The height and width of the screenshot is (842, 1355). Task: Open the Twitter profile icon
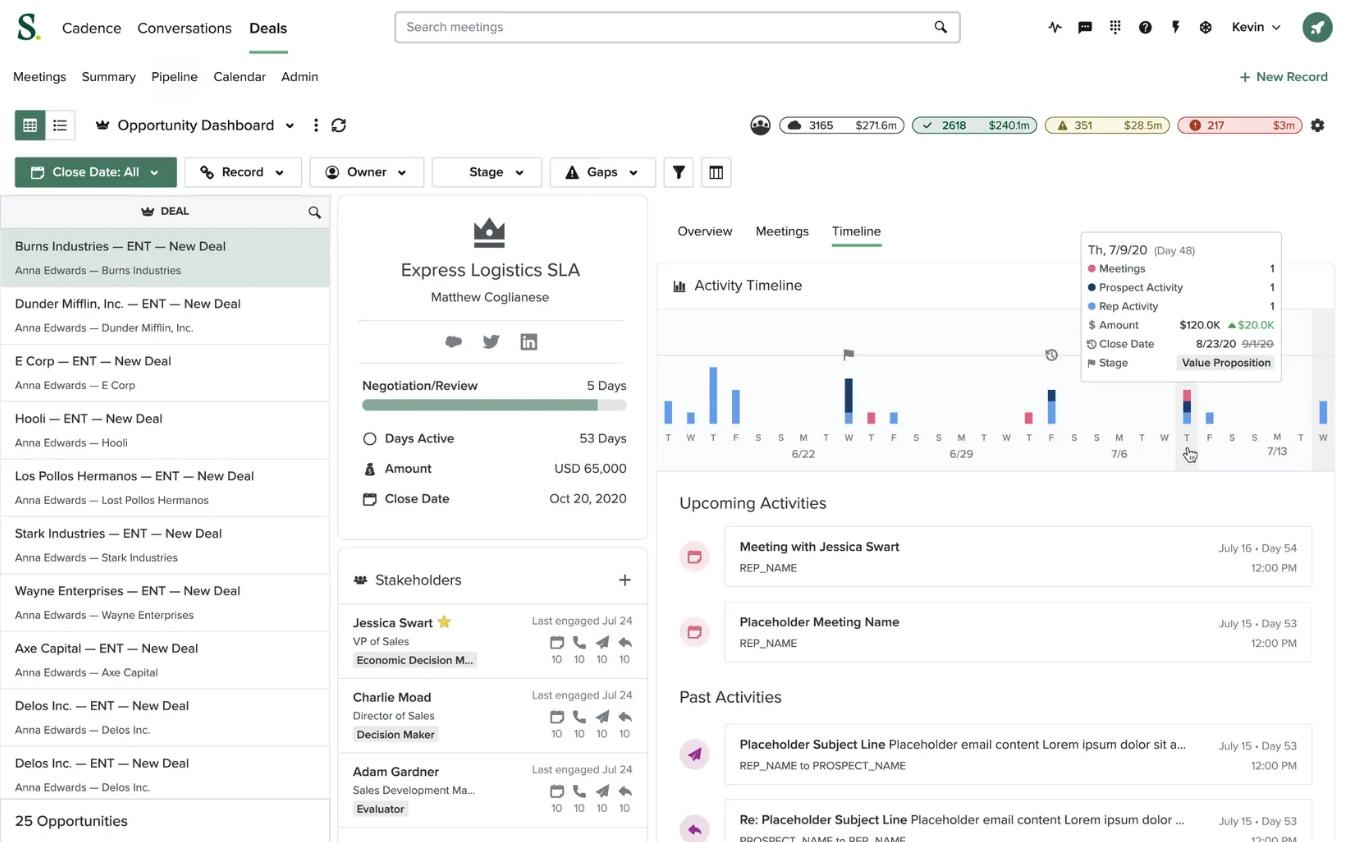click(x=491, y=342)
